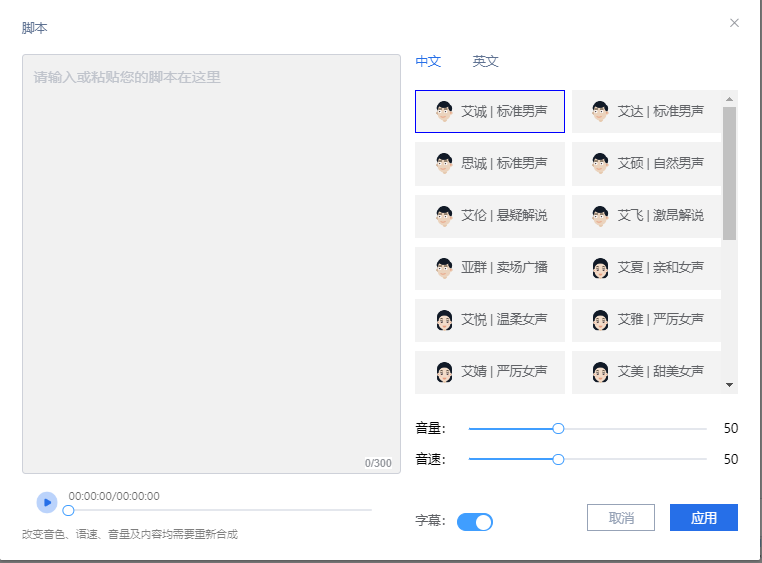
Task: Choose the 亚群 卖场广播 voice
Action: click(x=490, y=268)
